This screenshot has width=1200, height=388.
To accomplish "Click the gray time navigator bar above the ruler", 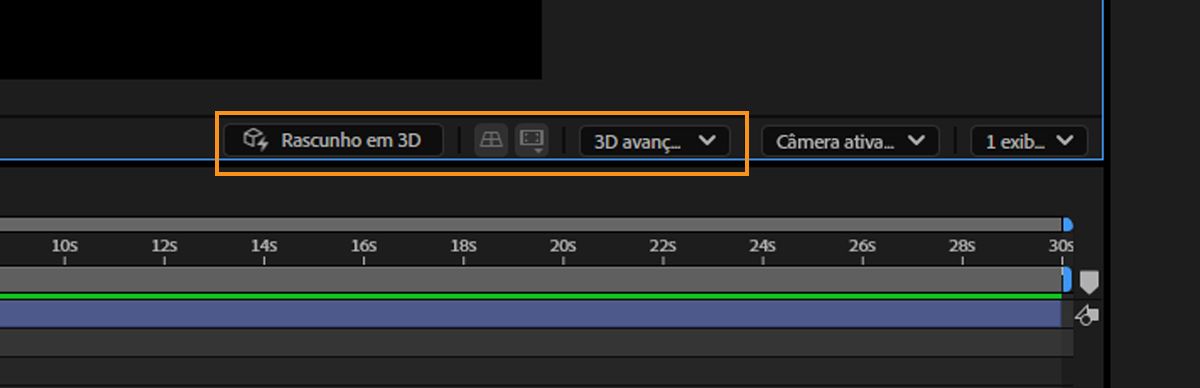I will (x=530, y=225).
